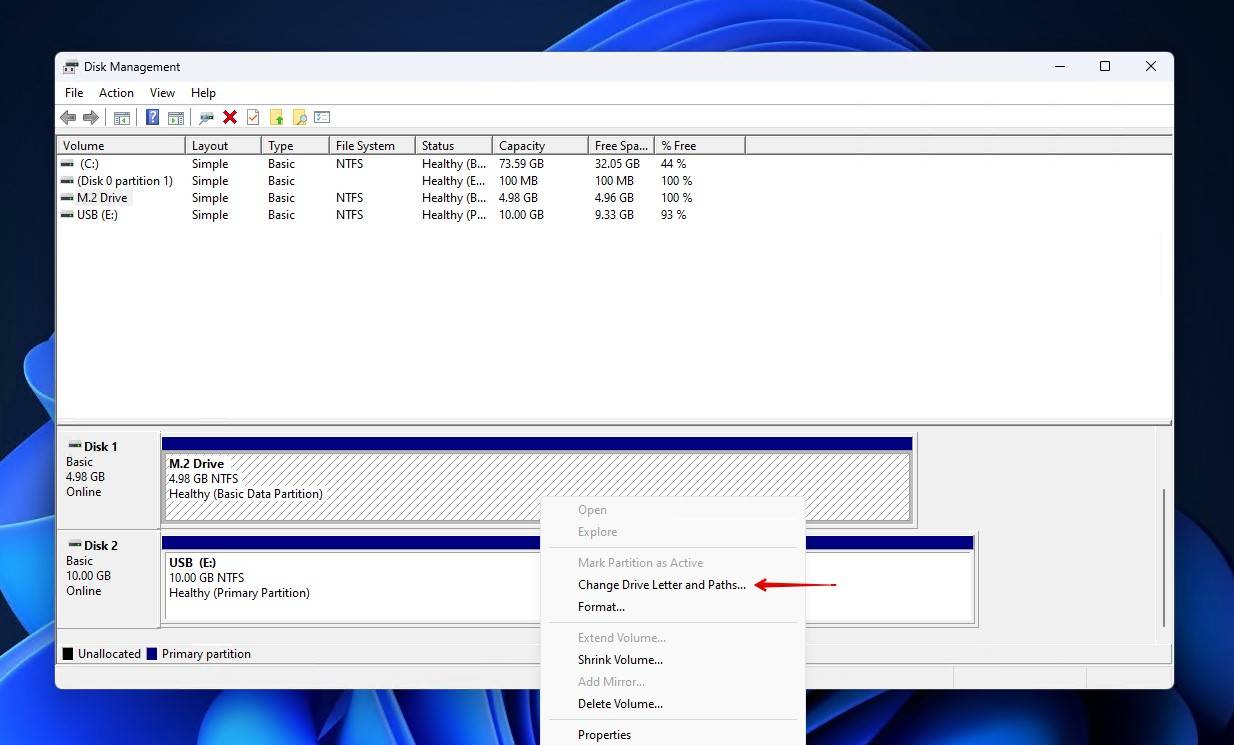The width and height of the screenshot is (1234, 745).
Task: Click Primary partition blue legend swatch
Action: click(152, 654)
